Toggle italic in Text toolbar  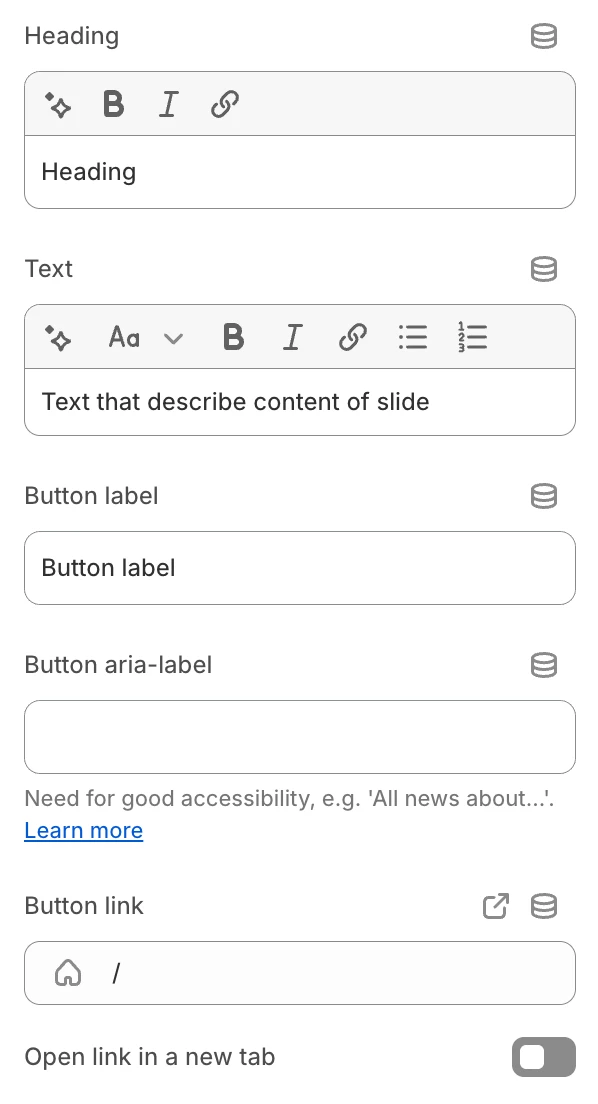292,337
